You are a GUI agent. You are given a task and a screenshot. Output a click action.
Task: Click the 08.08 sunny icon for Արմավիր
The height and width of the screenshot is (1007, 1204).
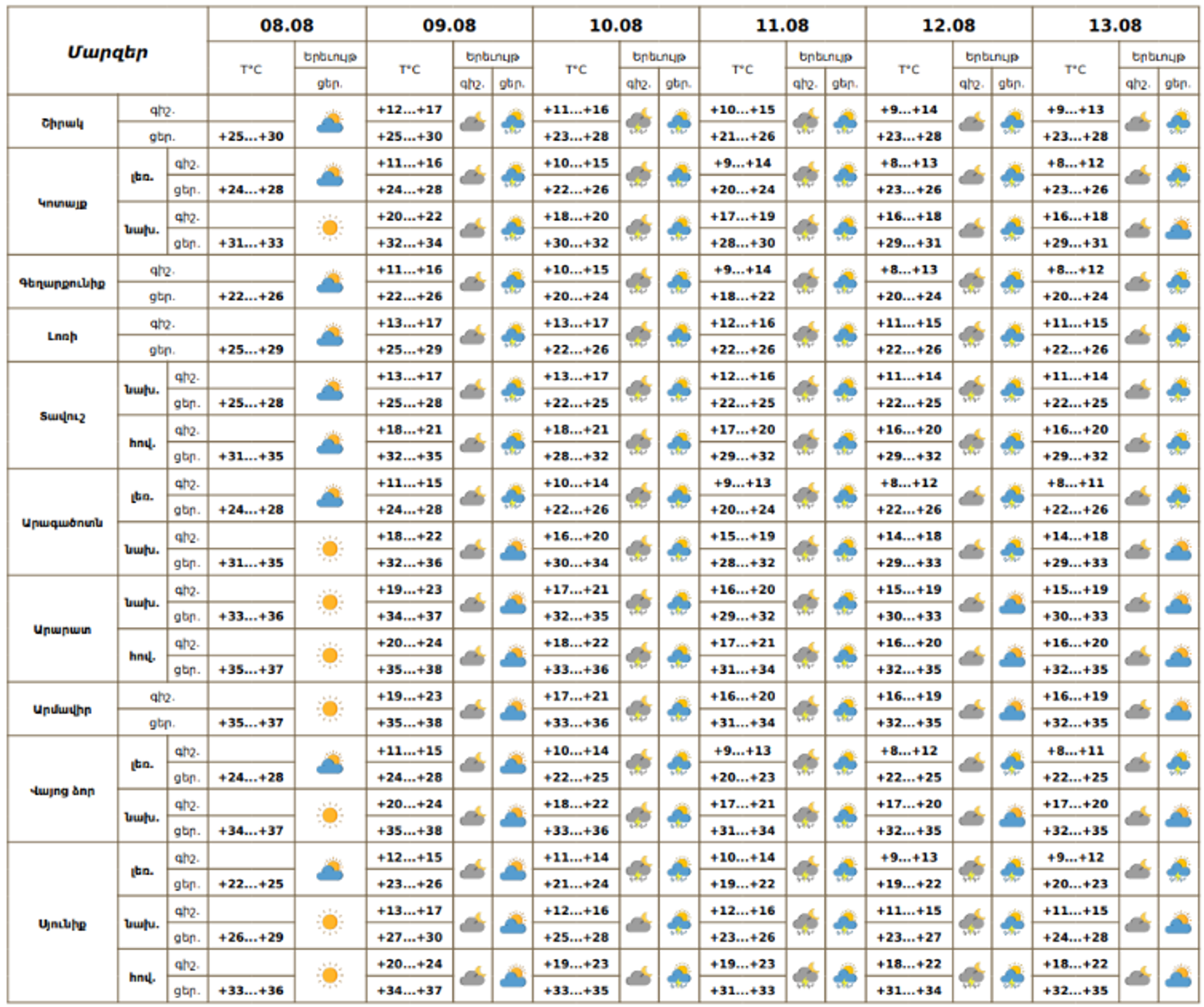tap(330, 709)
